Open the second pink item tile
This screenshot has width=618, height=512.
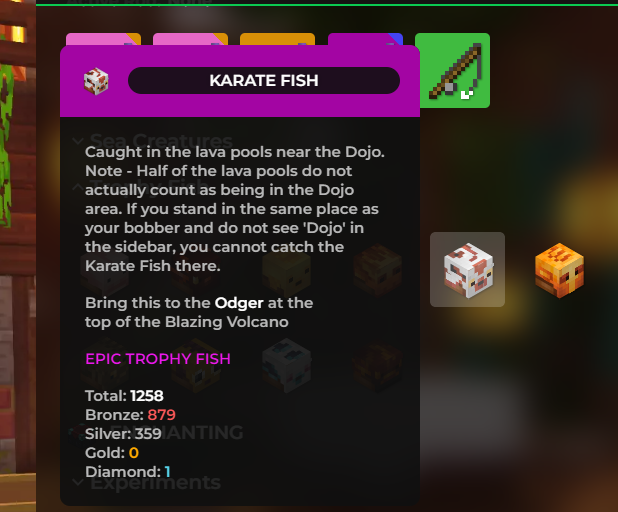190,39
